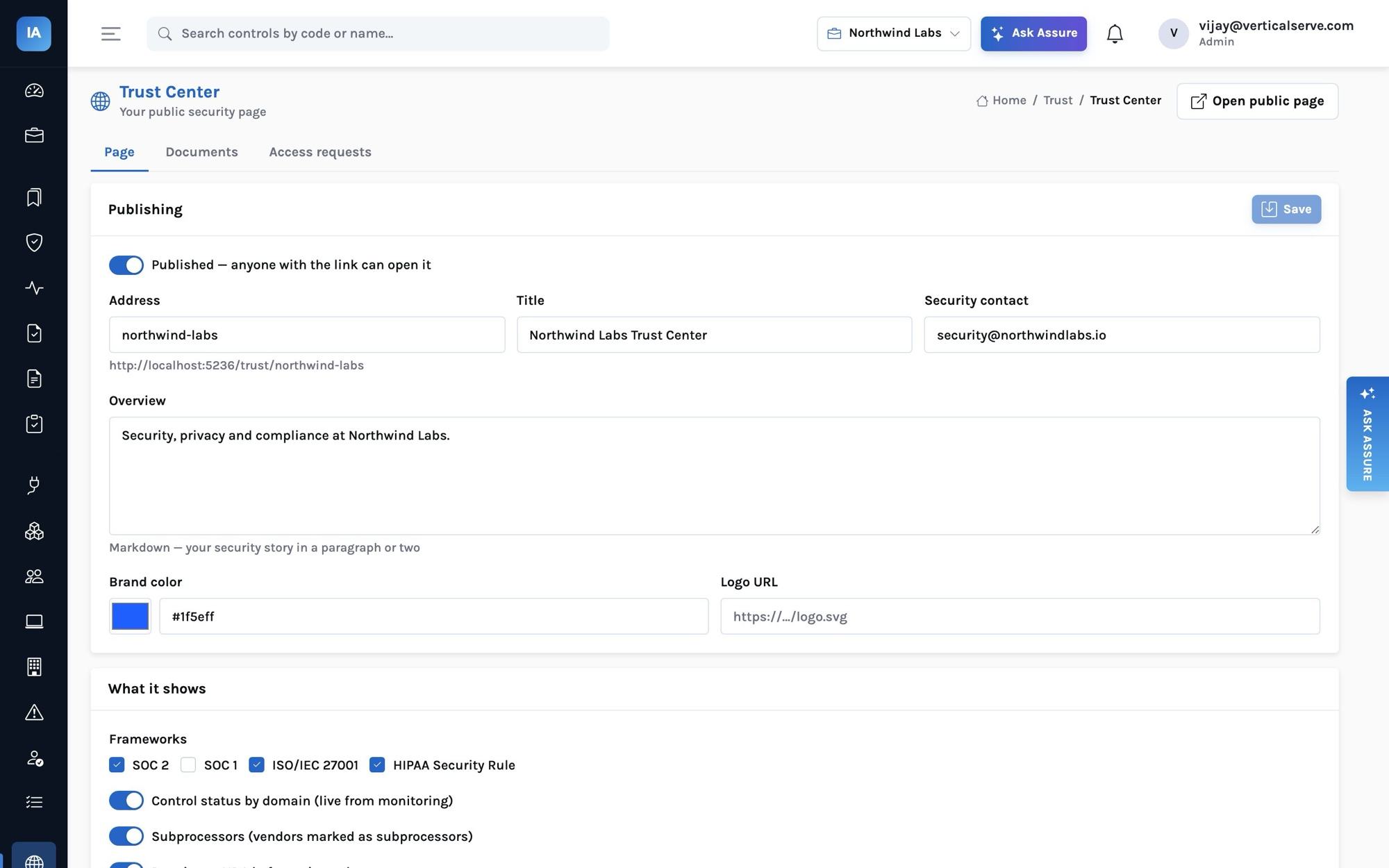Open the notifications bell
The image size is (1389, 868).
[1115, 33]
